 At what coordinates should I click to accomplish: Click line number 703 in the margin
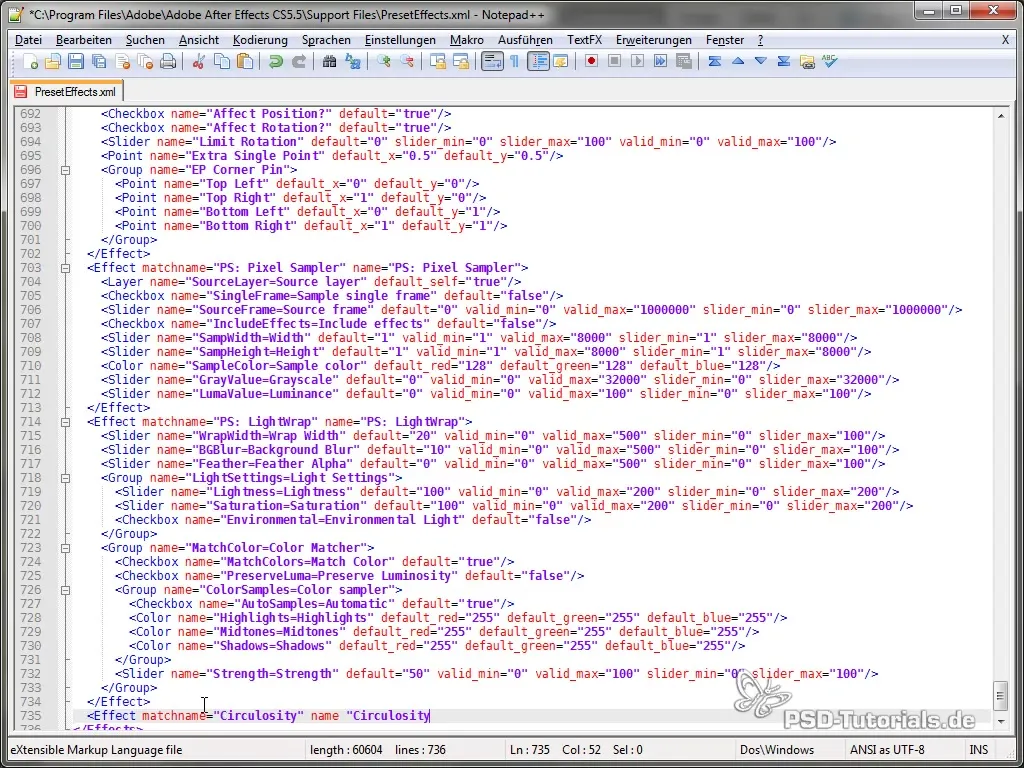30,268
